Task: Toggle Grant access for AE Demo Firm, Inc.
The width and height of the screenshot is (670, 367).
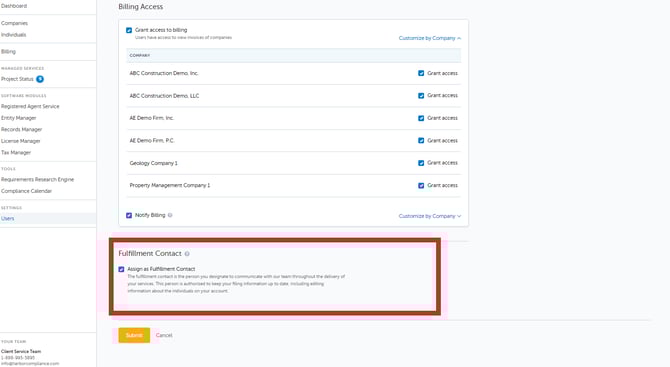Action: [421, 118]
